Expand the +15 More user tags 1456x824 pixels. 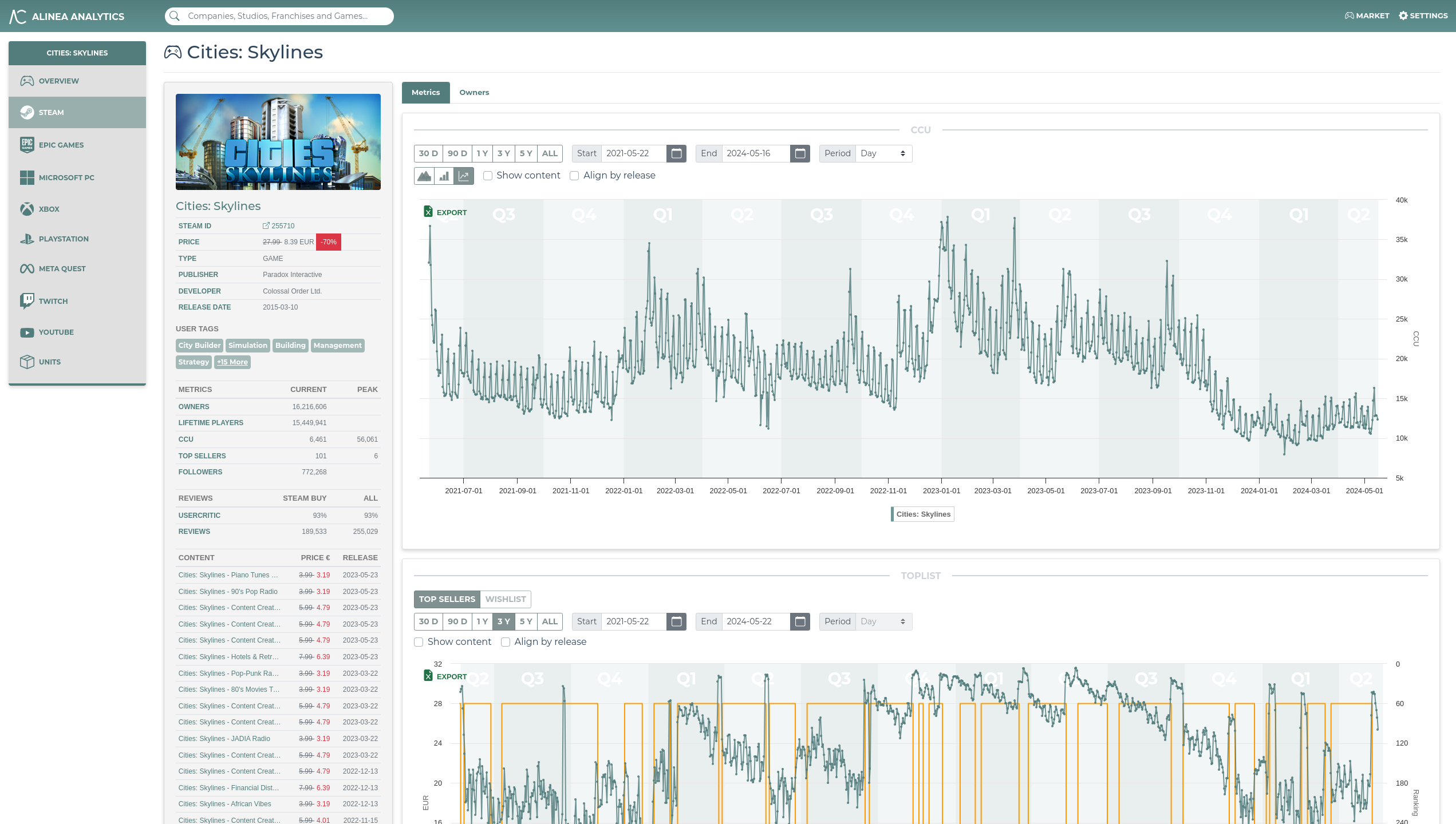(x=232, y=362)
